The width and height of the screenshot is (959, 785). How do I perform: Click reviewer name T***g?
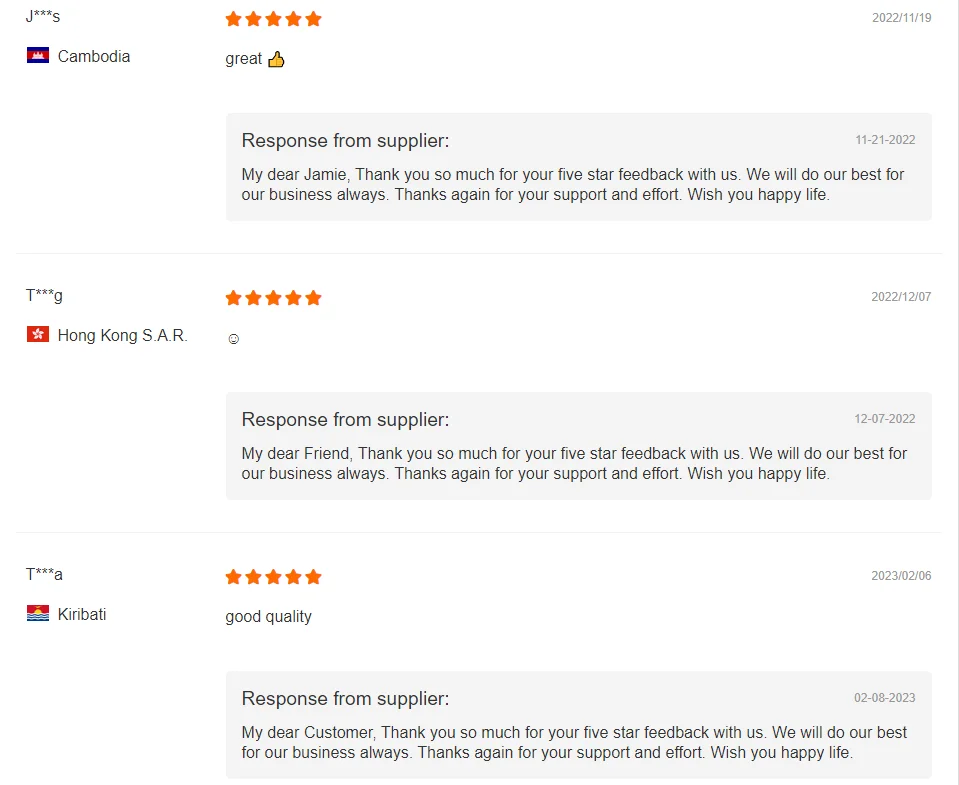pyautogui.click(x=44, y=296)
